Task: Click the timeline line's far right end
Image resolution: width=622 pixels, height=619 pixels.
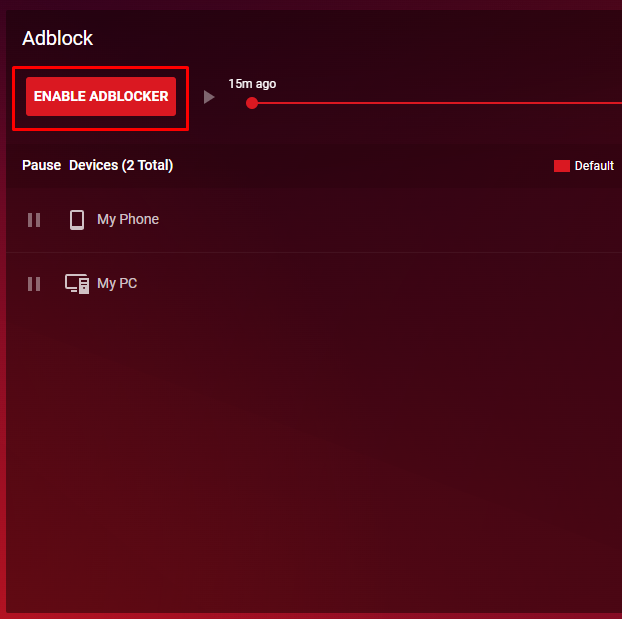Action: pyautogui.click(x=616, y=102)
